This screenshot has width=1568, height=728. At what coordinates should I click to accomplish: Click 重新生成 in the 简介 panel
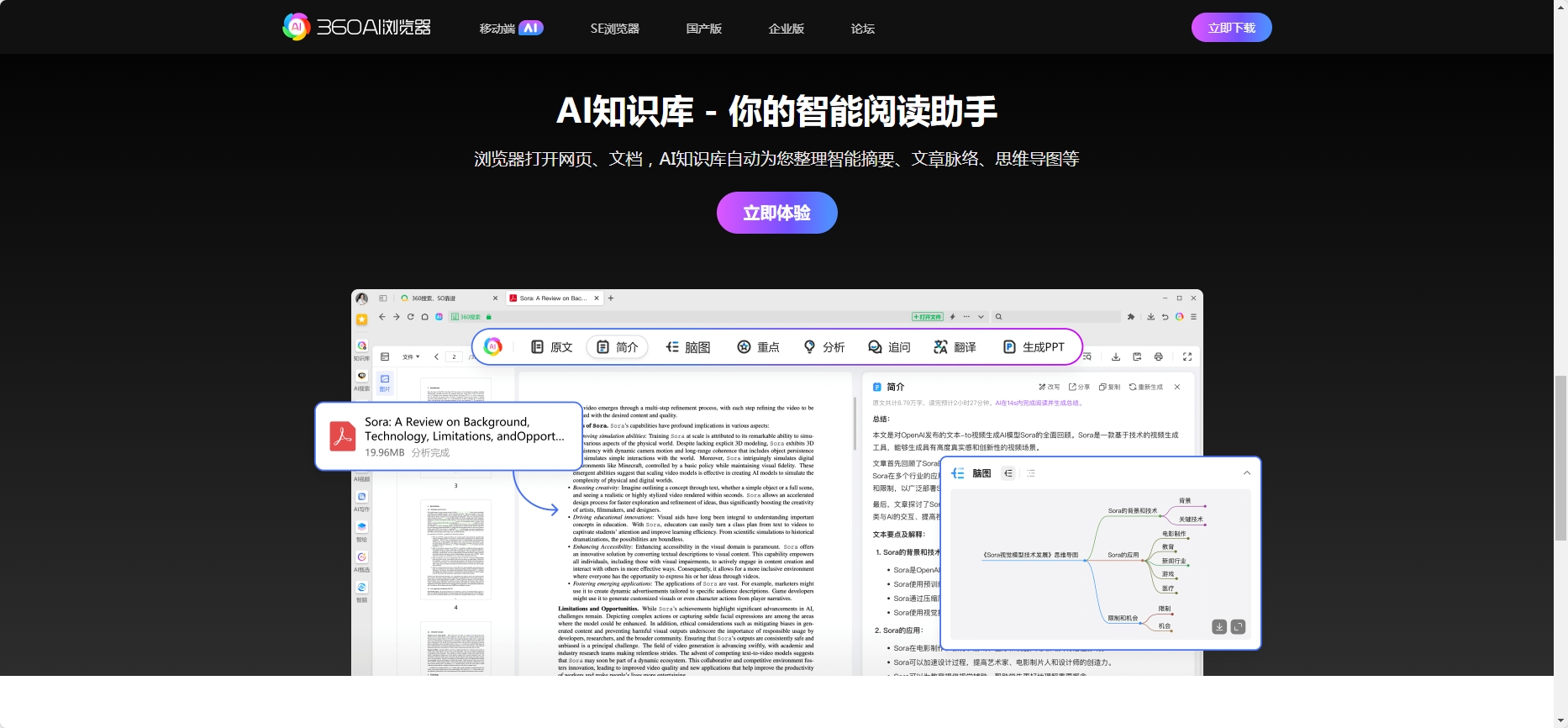pyautogui.click(x=1146, y=388)
